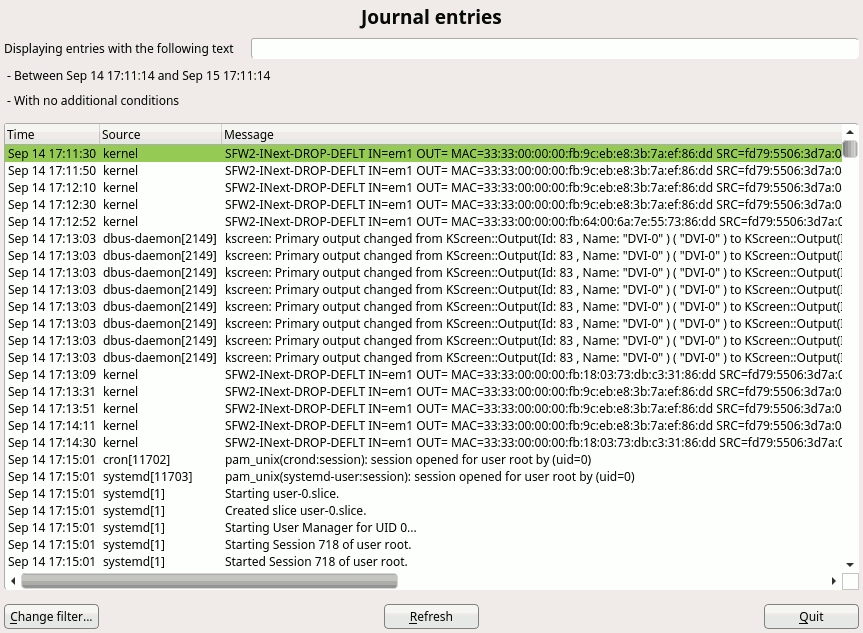The height and width of the screenshot is (633, 863).
Task: Click the Message column header
Action: coord(530,134)
